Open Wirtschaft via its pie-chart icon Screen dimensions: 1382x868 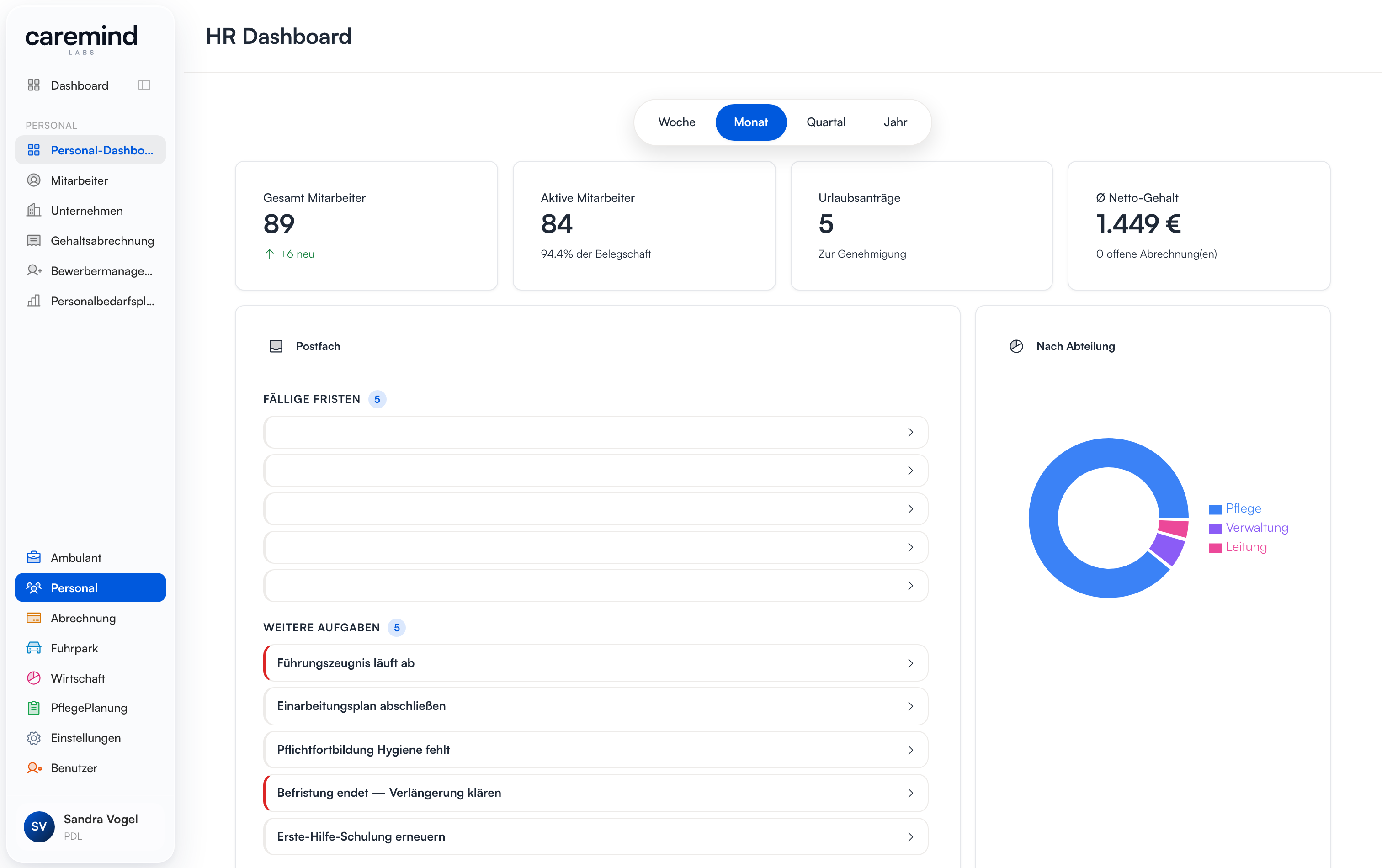(x=34, y=678)
